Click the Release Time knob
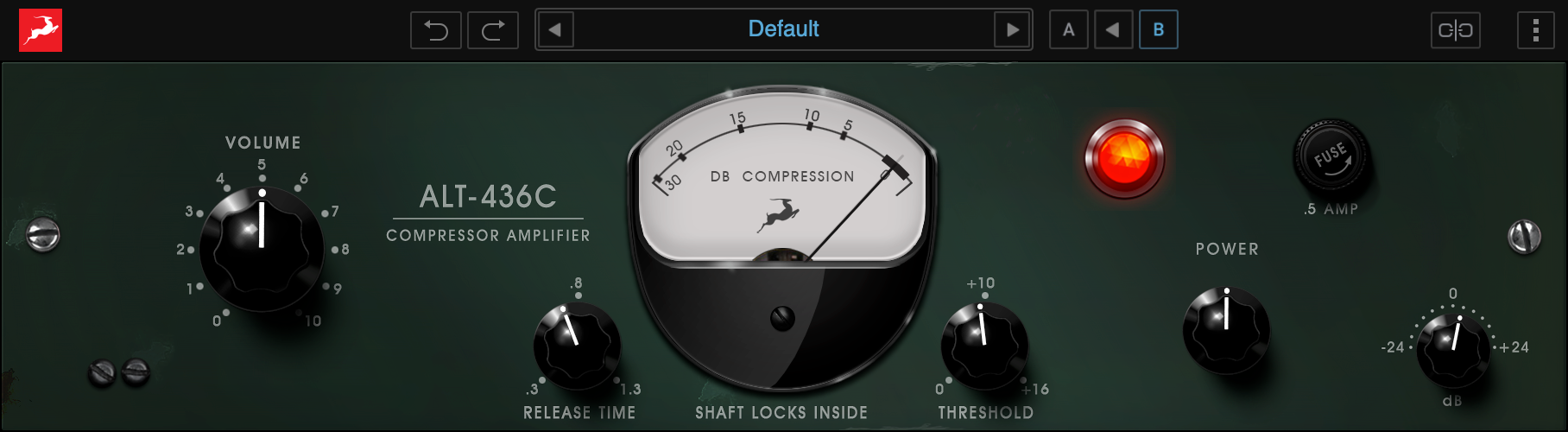 click(x=576, y=345)
